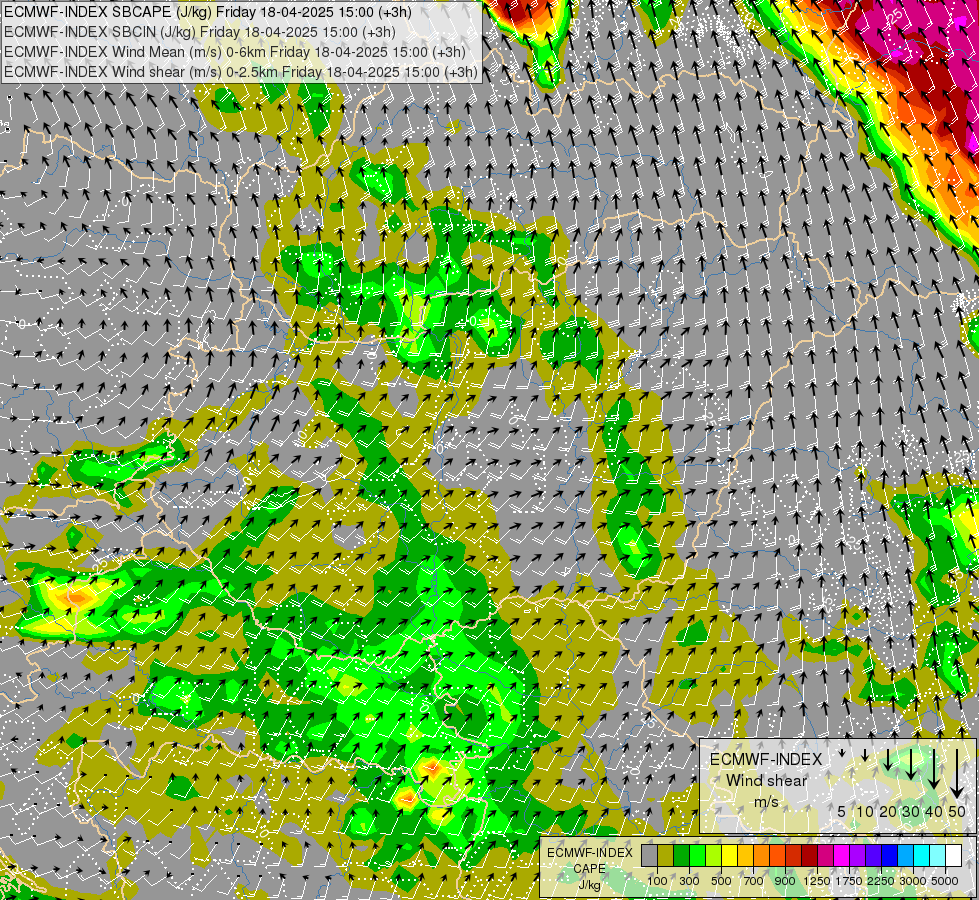Click the '900' CAPE scale label

tap(785, 881)
